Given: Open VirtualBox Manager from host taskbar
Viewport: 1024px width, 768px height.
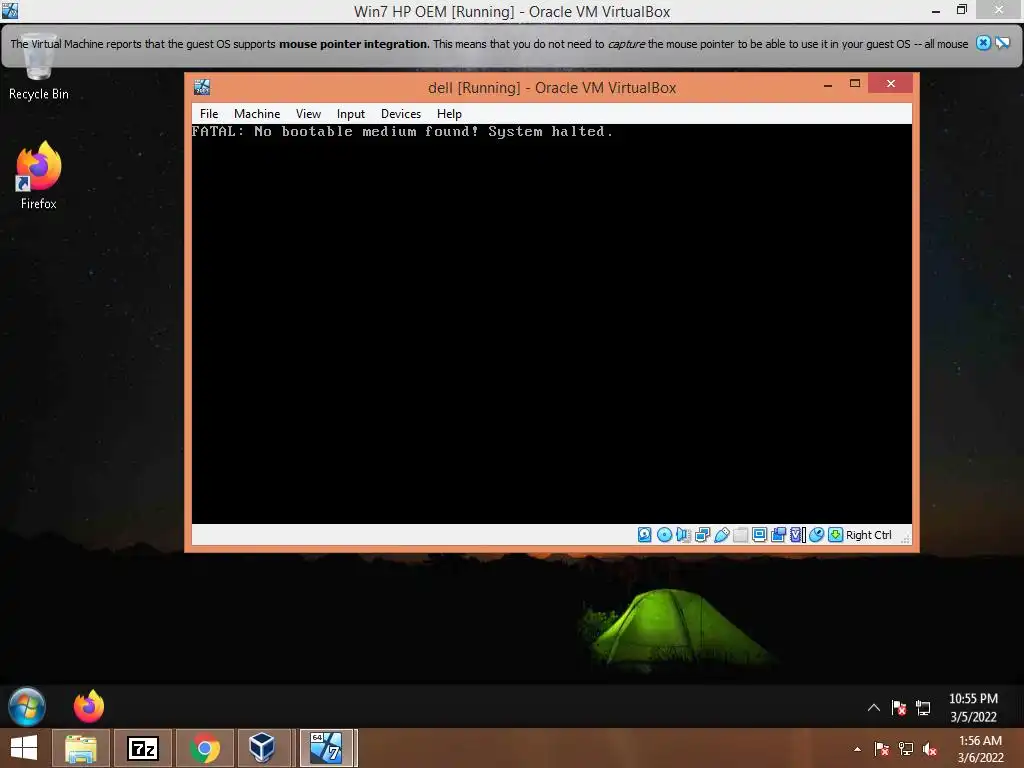Looking at the screenshot, I should point(262,748).
